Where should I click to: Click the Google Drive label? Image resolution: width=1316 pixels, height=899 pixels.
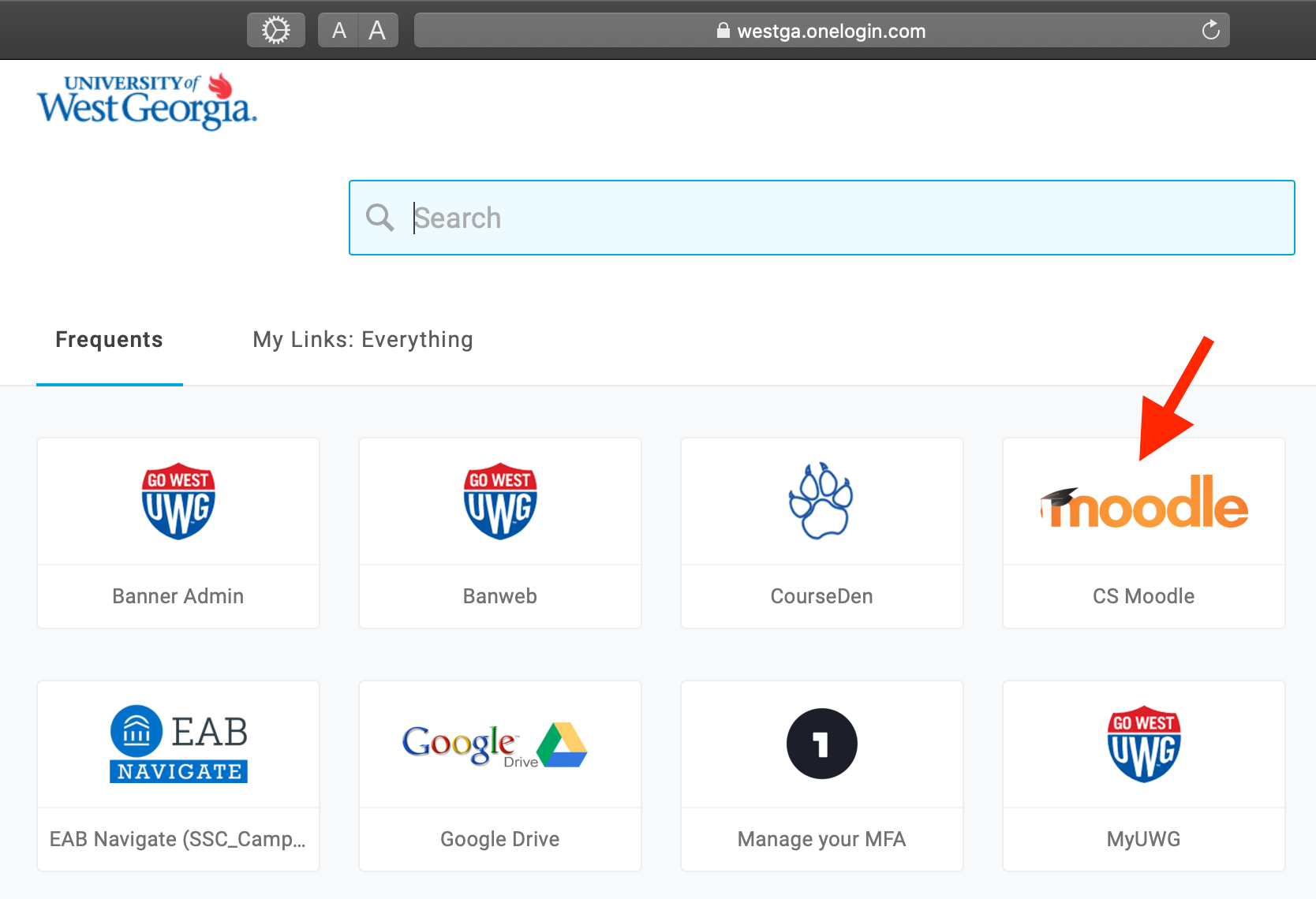[x=500, y=839]
